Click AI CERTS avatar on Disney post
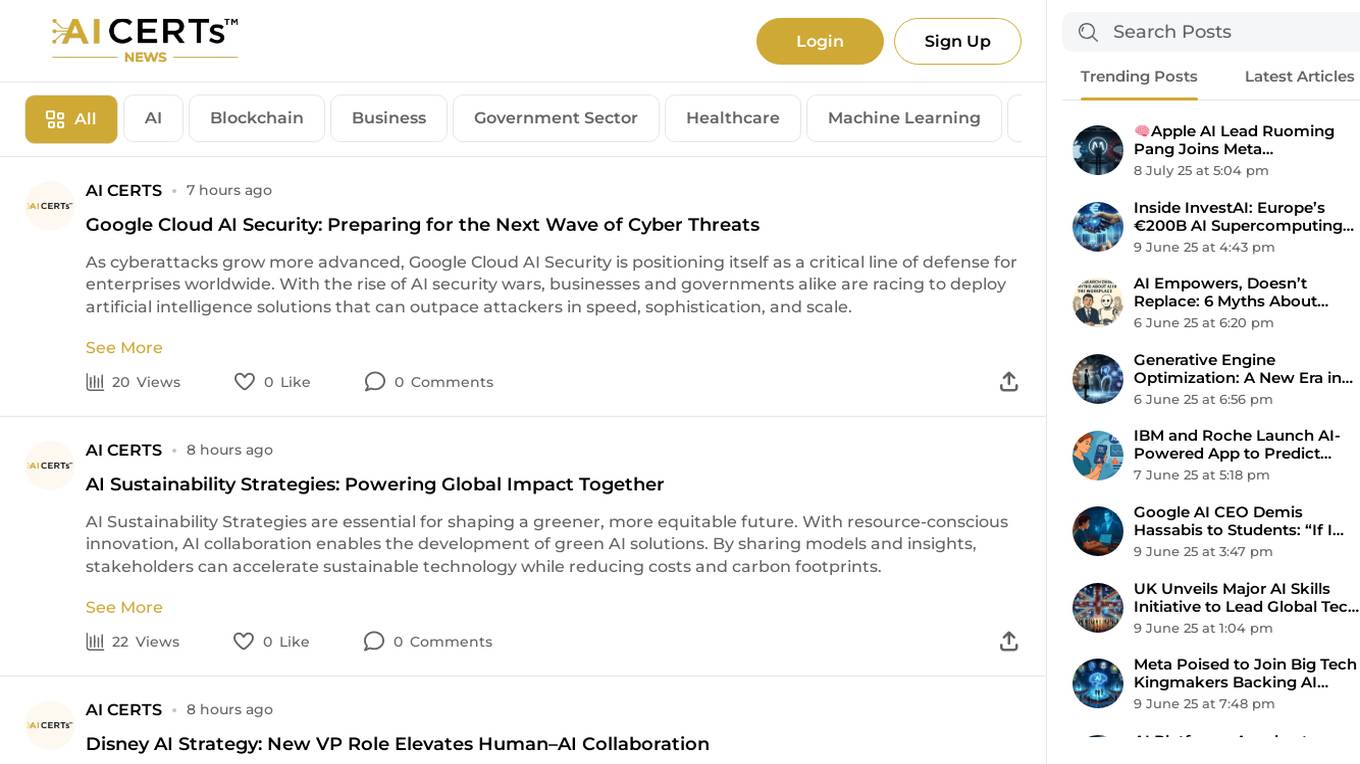Image resolution: width=1360 pixels, height=764 pixels. [x=50, y=726]
